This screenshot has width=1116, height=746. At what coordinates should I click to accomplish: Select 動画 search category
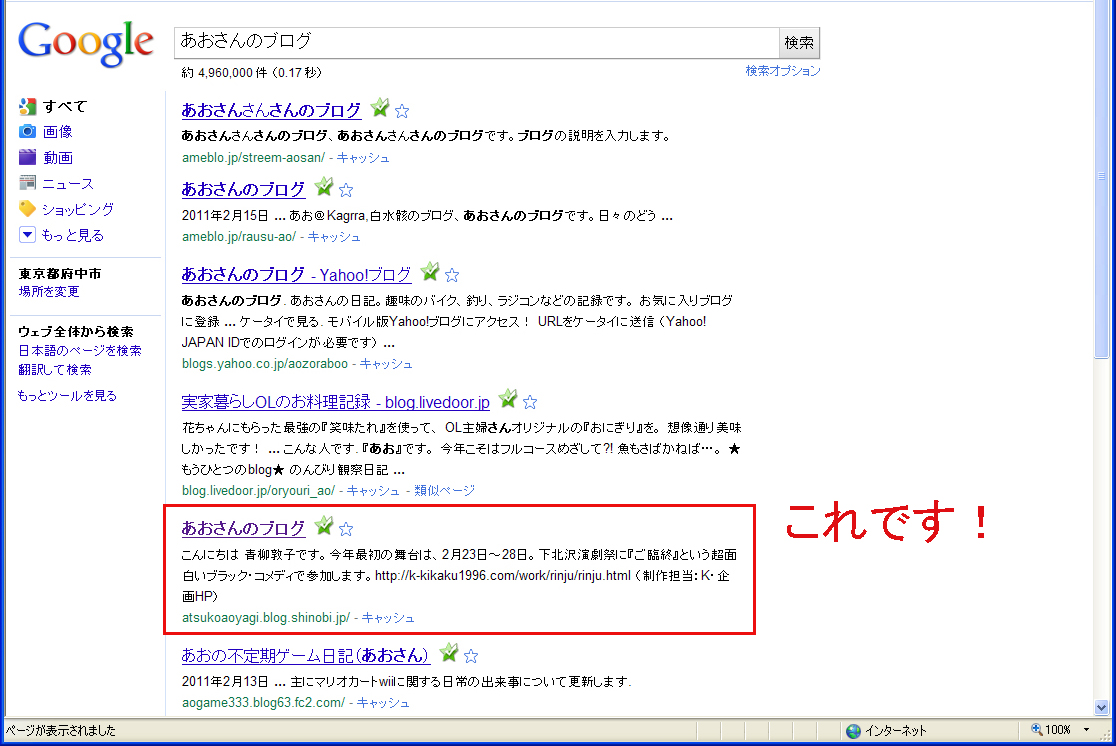tap(58, 157)
